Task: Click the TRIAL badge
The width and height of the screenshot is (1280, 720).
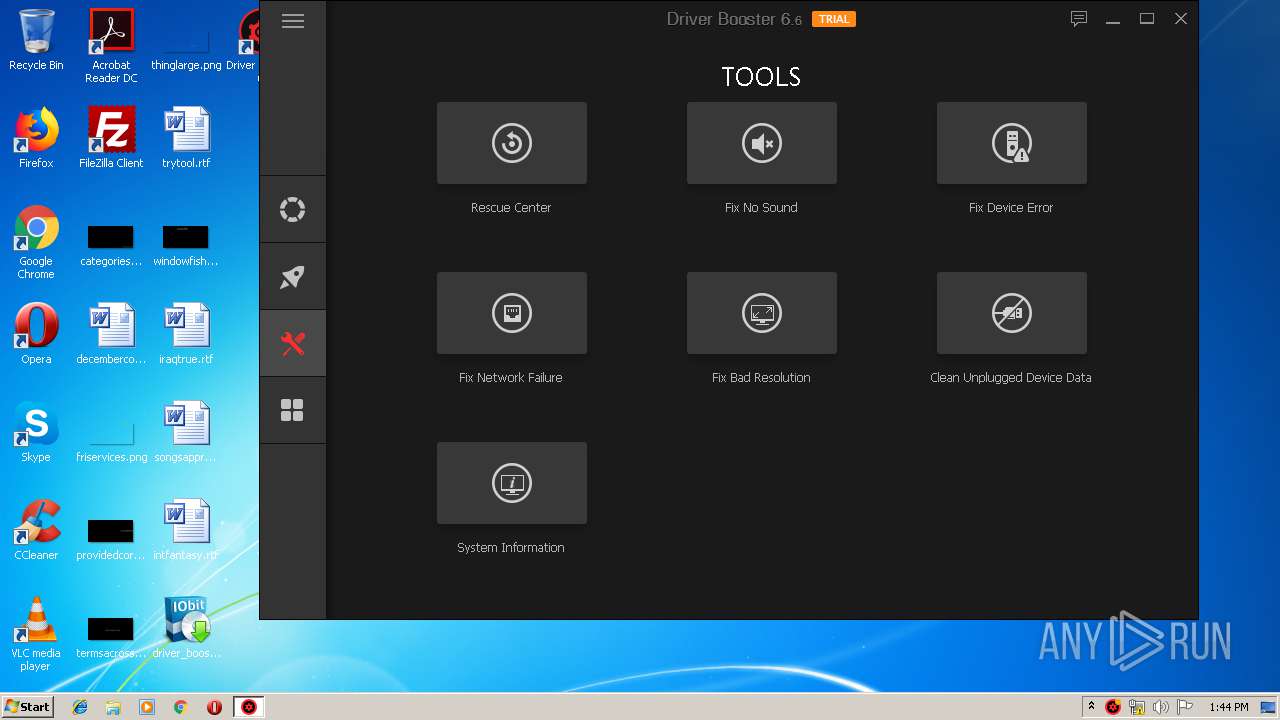Action: (x=834, y=19)
